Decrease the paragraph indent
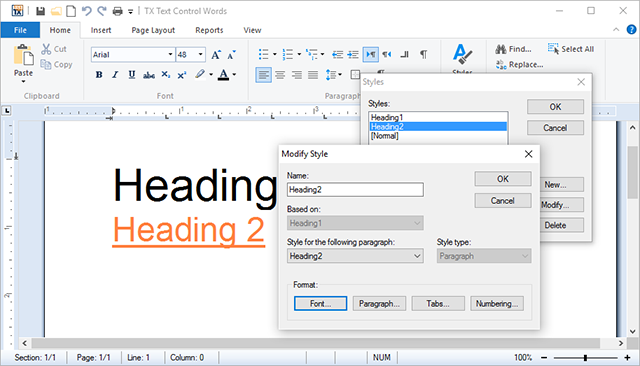The width and height of the screenshot is (640, 366). [337, 54]
